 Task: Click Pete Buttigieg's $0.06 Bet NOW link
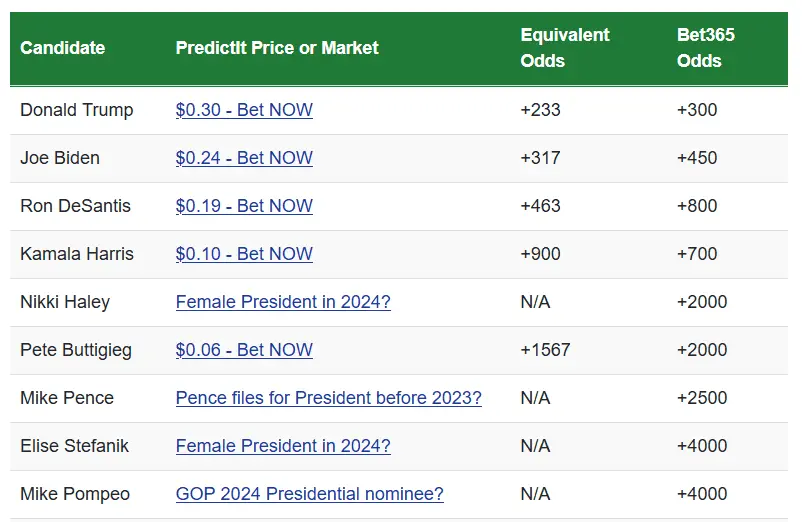pyautogui.click(x=244, y=350)
